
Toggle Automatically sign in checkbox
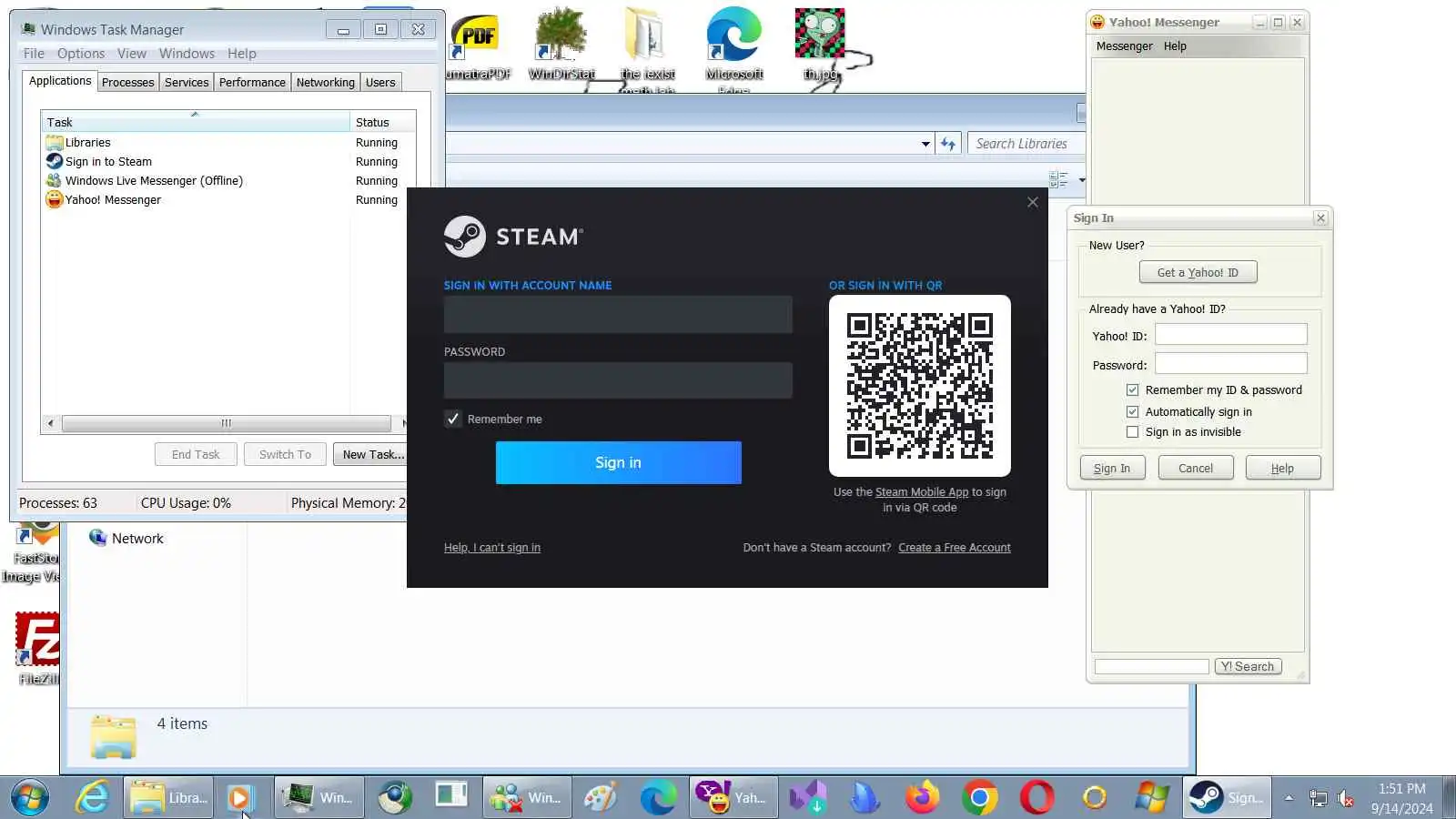click(1132, 411)
